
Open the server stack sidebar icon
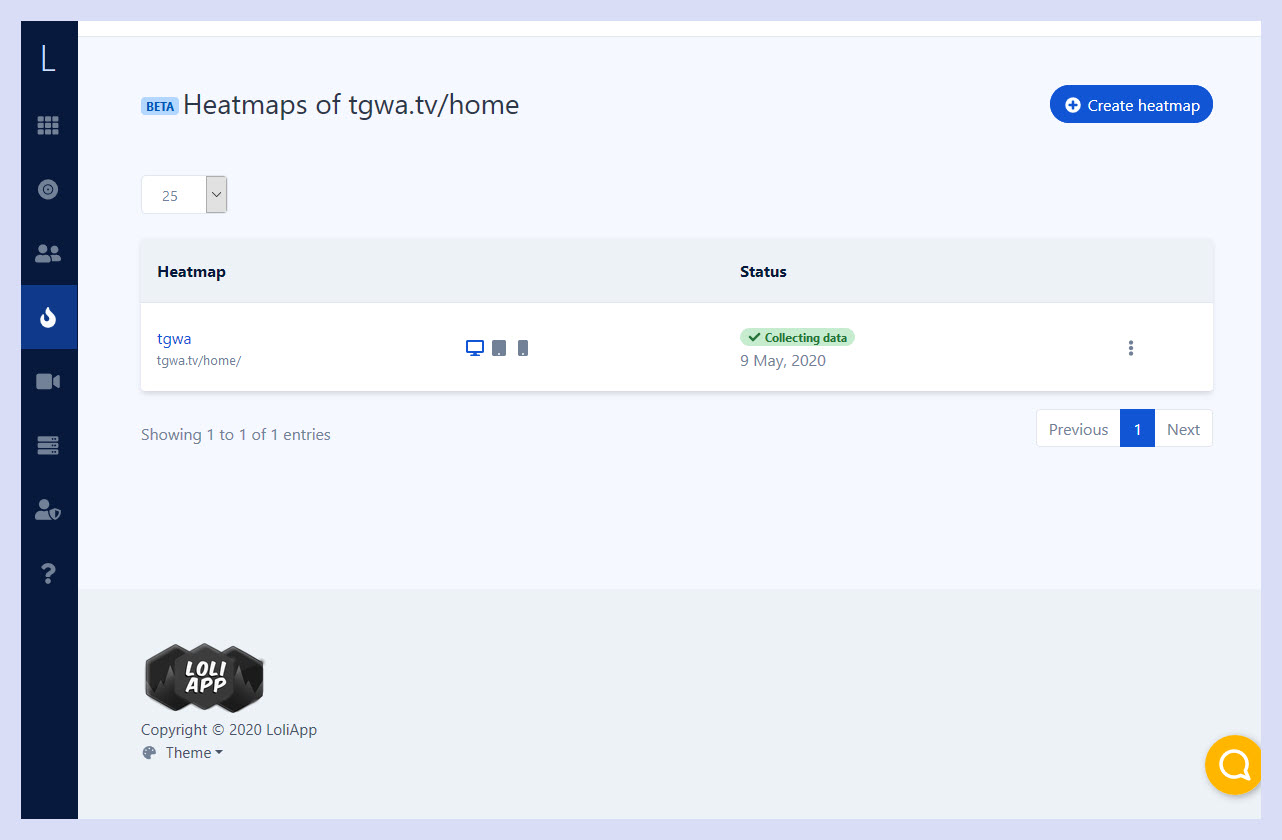48,445
